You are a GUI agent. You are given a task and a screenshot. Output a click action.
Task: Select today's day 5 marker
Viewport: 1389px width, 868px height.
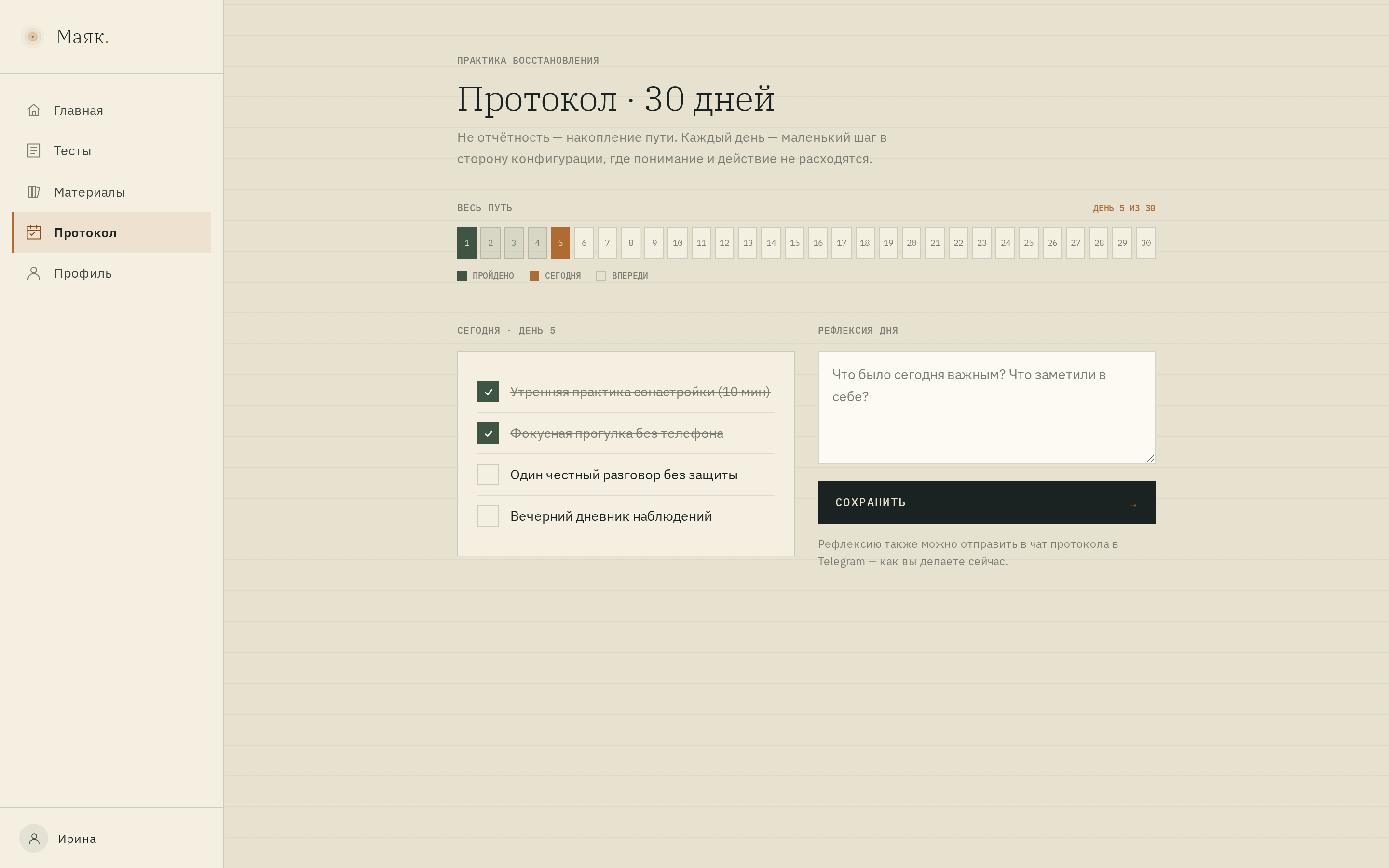[x=560, y=243]
